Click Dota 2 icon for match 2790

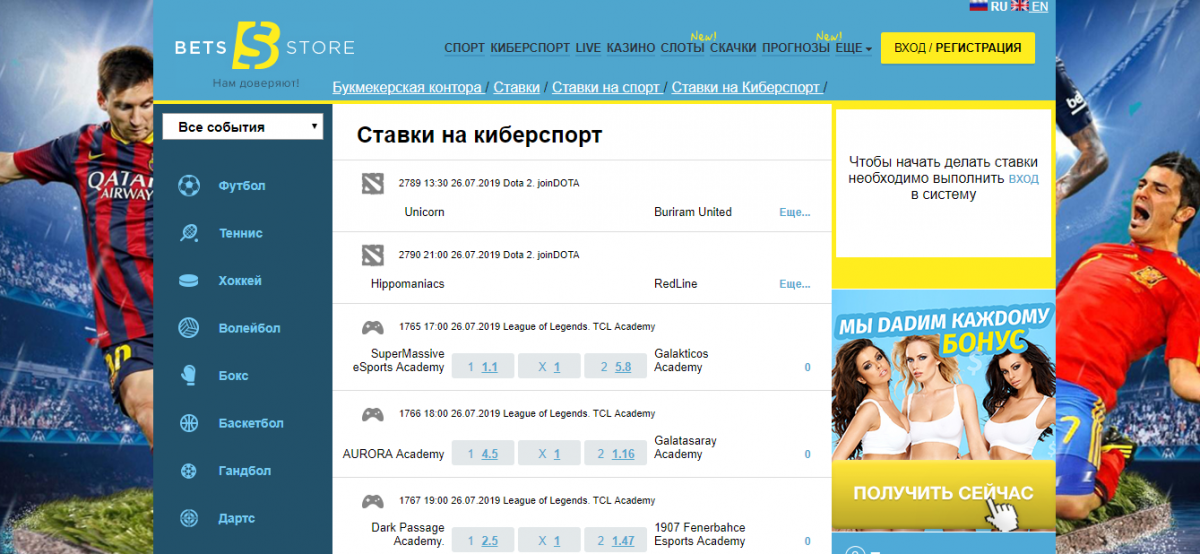(372, 255)
